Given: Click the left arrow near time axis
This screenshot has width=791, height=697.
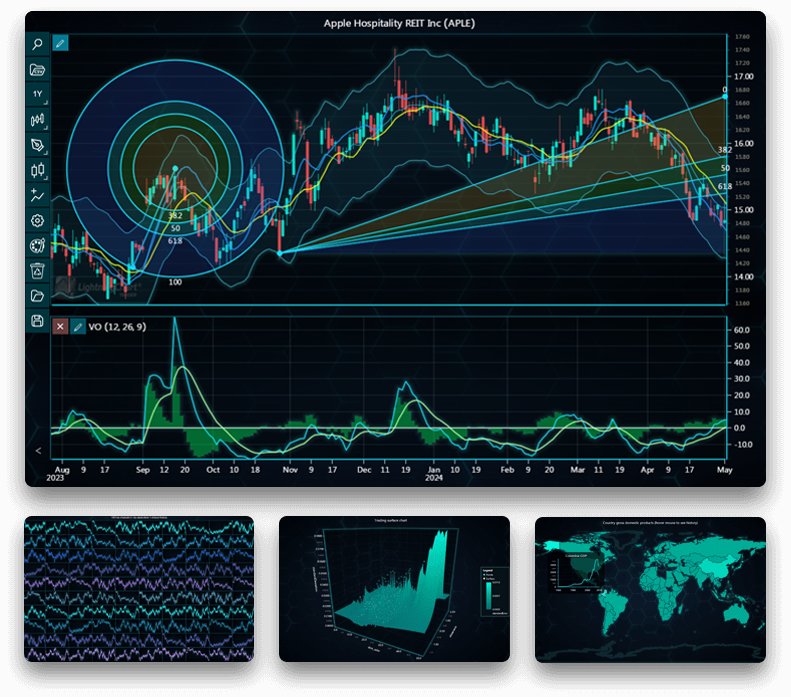Looking at the screenshot, I should [38, 452].
